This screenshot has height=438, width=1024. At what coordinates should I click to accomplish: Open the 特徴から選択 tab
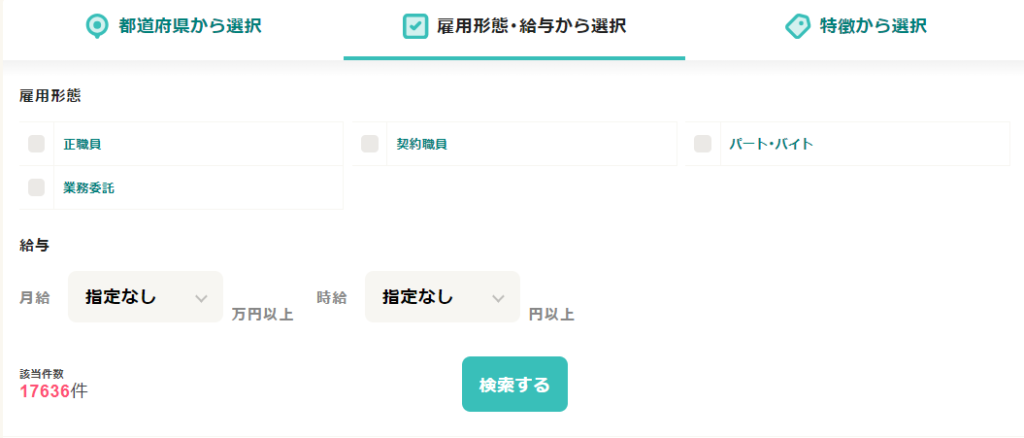pyautogui.click(x=856, y=27)
